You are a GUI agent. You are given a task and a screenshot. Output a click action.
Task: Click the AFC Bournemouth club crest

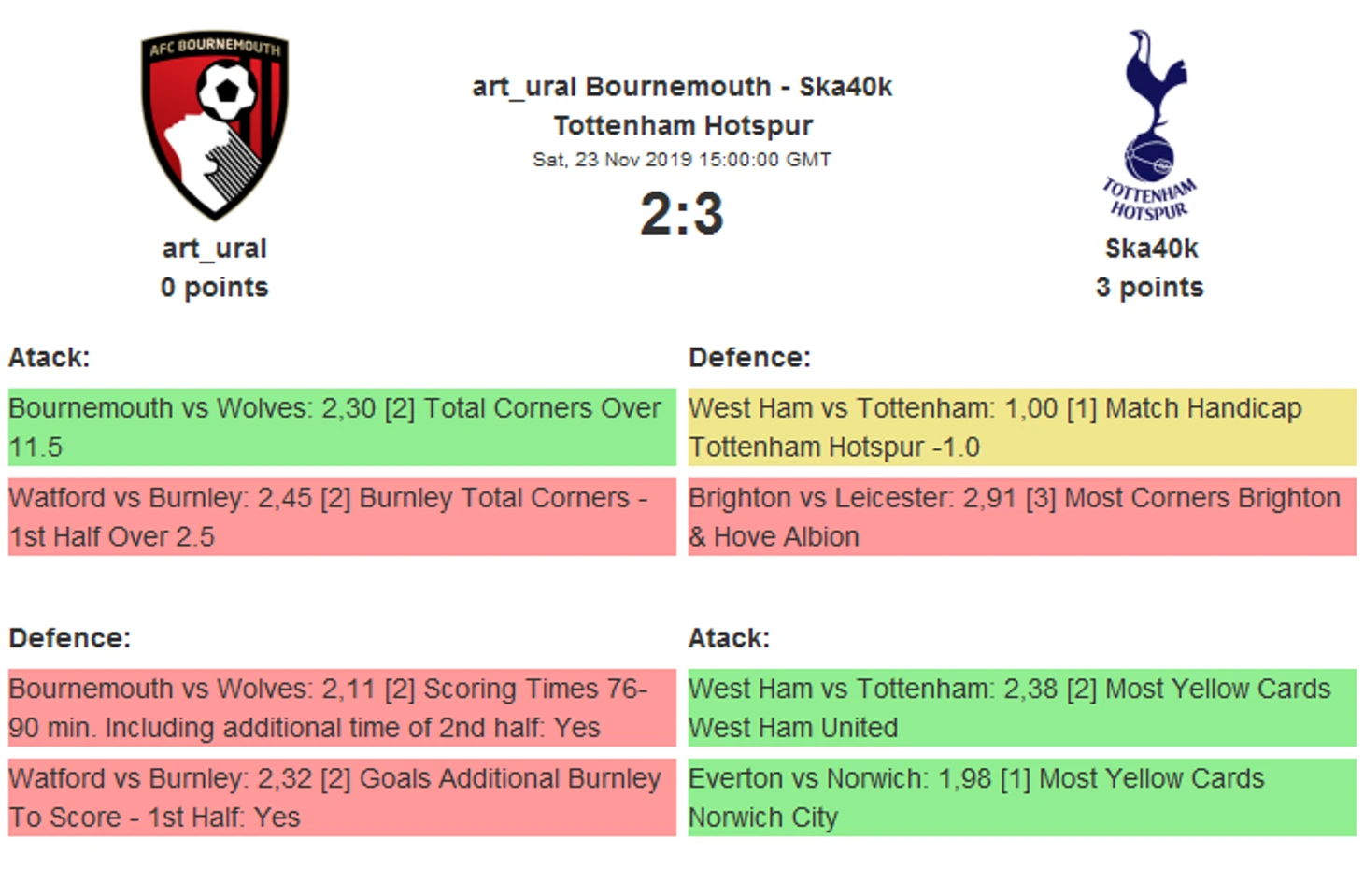[x=214, y=125]
